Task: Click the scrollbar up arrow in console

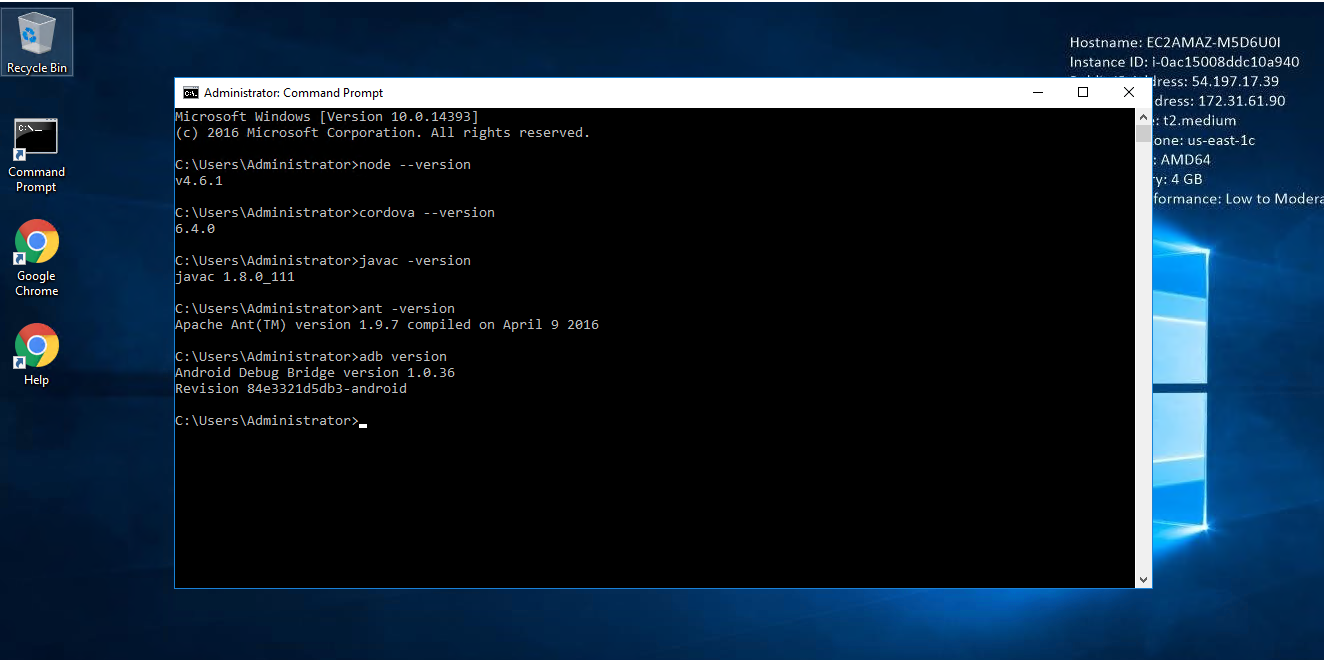Action: (x=1143, y=116)
